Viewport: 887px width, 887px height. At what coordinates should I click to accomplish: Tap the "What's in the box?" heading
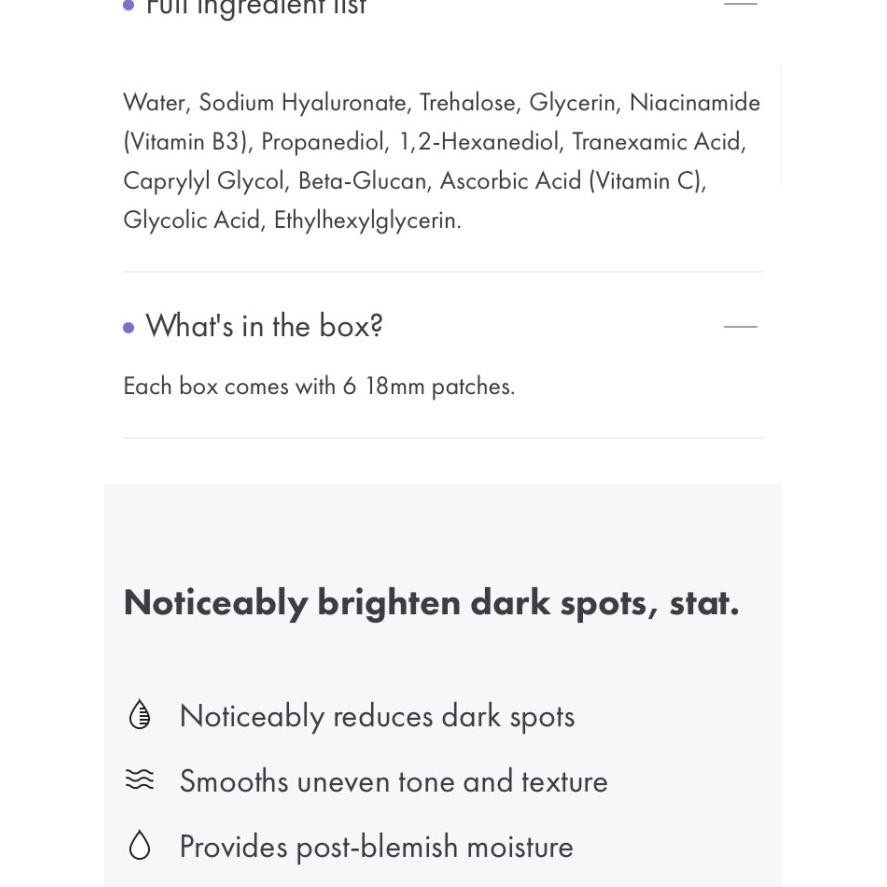point(264,326)
